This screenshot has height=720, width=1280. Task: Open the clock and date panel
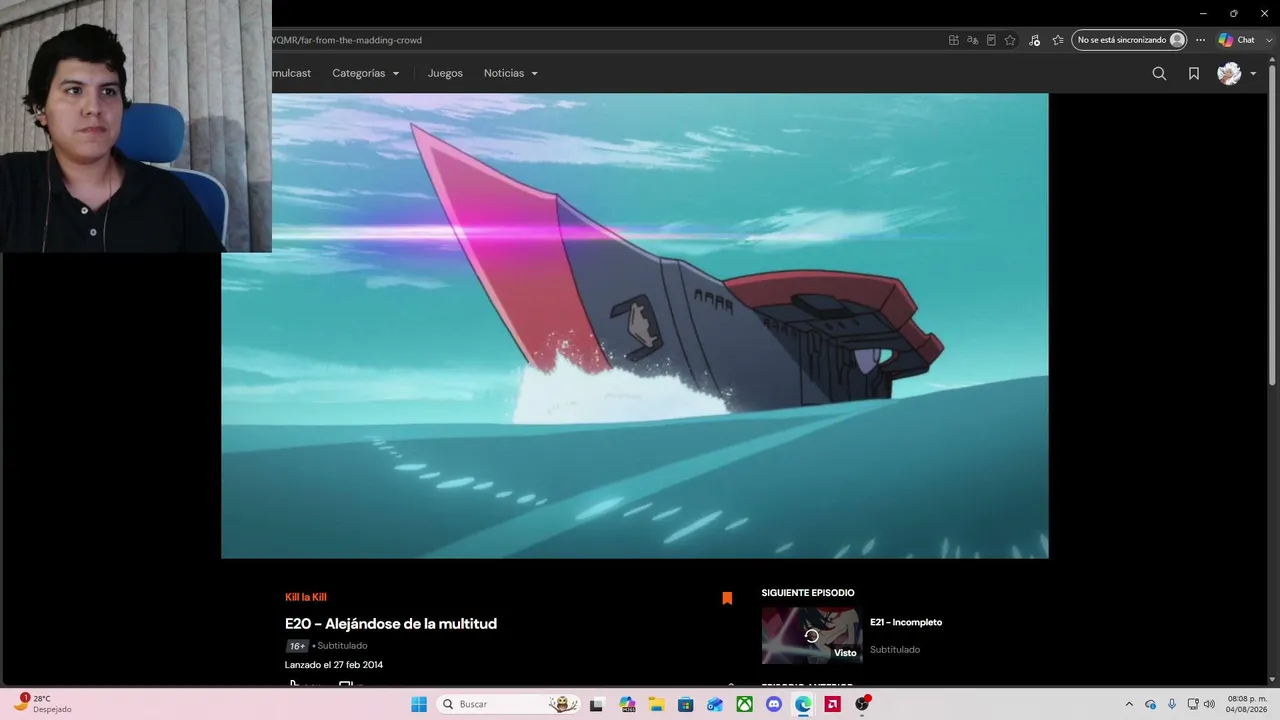coord(1247,704)
